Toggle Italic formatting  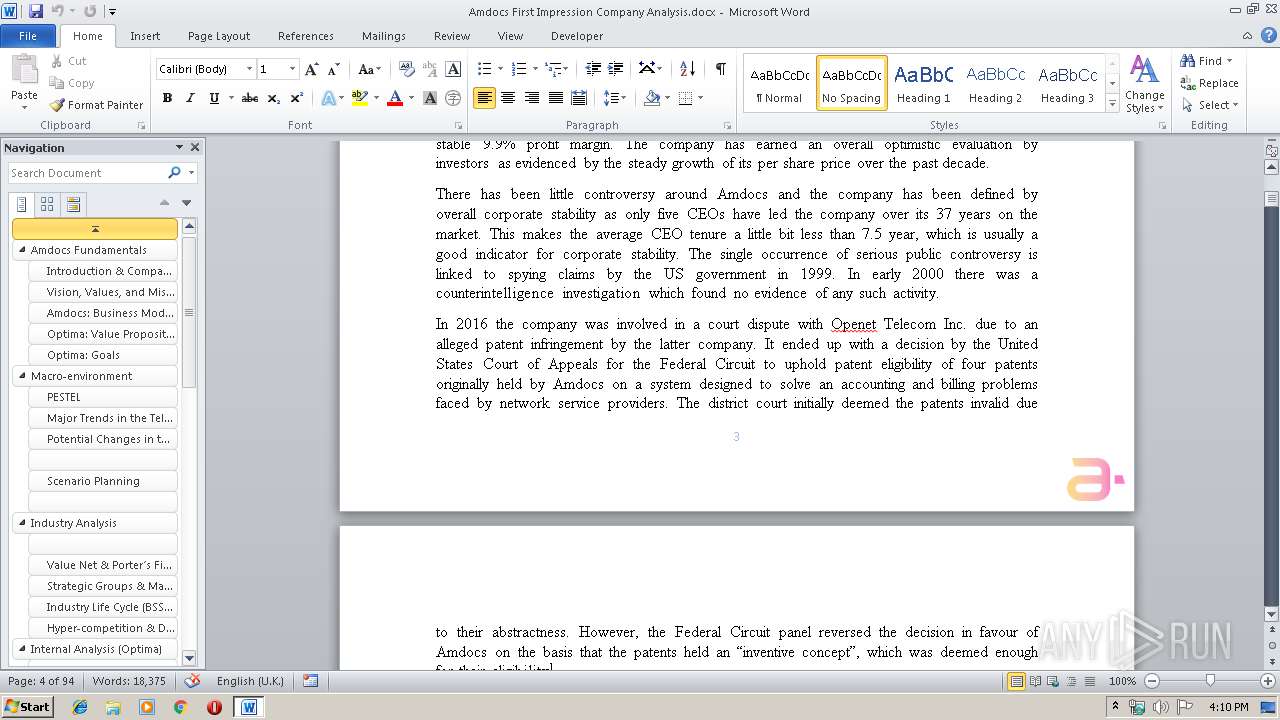pyautogui.click(x=190, y=98)
